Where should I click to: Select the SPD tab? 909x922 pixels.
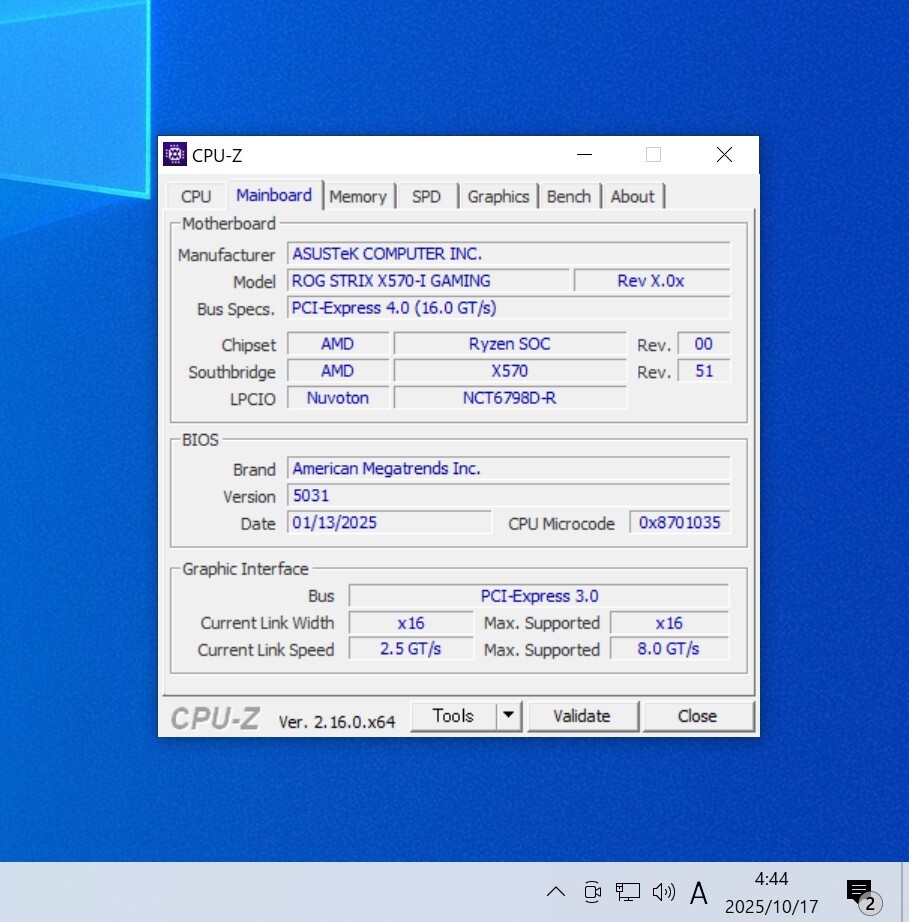click(426, 197)
